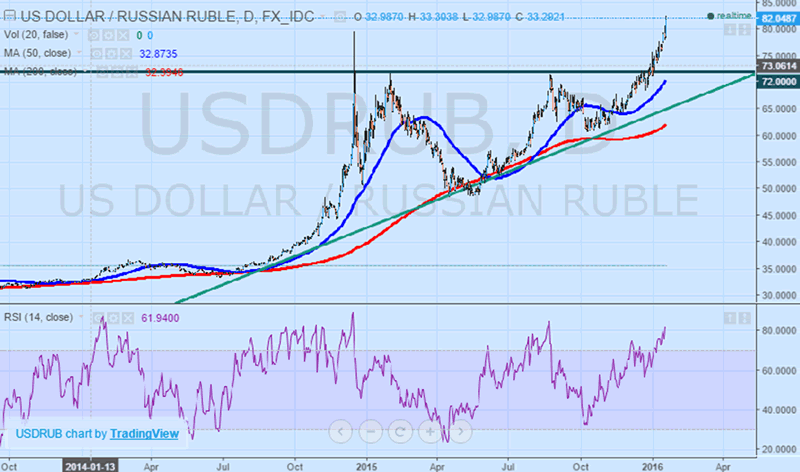Click the RSI value 61.9400
Screen dimensions: 800x472
click(x=160, y=318)
